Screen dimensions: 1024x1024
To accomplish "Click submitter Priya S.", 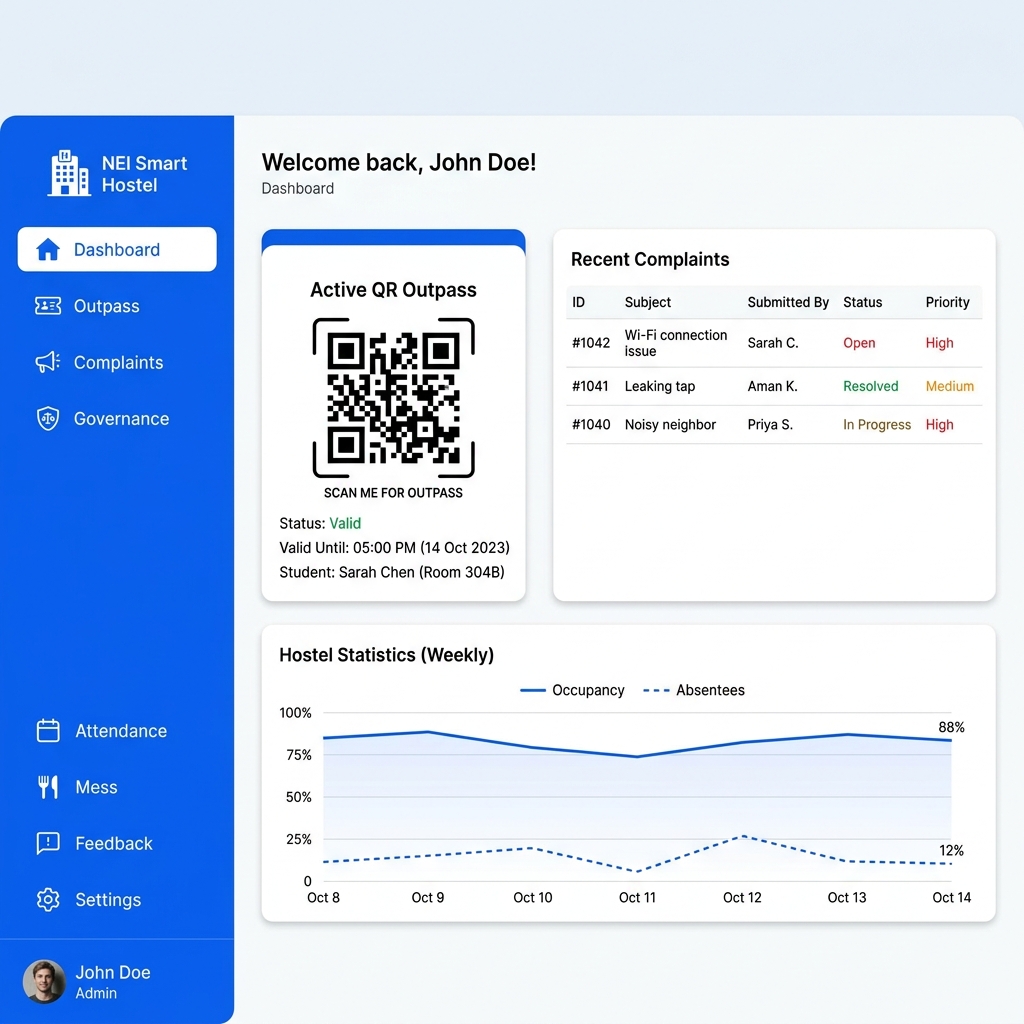I will 770,424.
